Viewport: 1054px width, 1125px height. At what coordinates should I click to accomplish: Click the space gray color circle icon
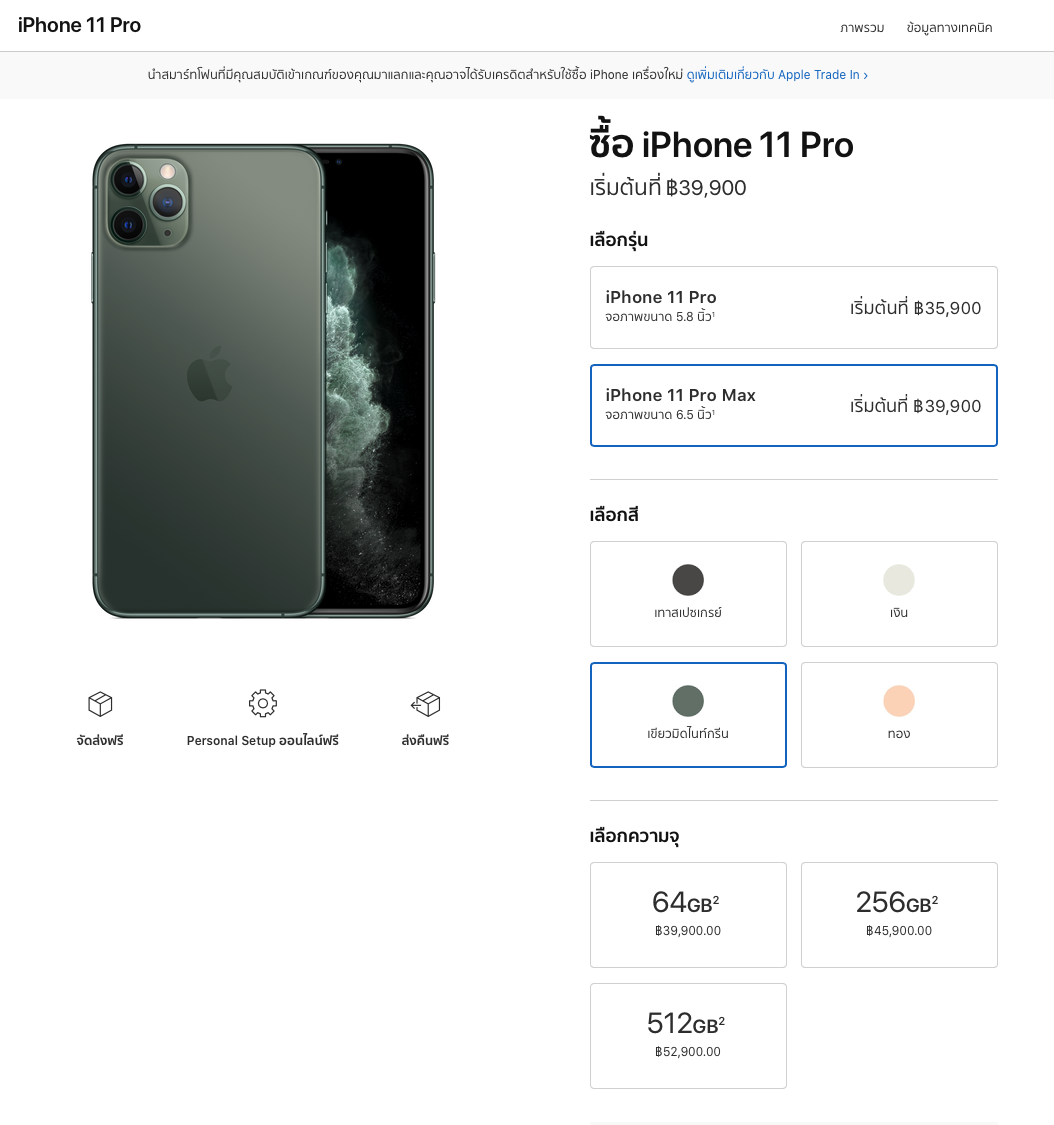(x=687, y=579)
